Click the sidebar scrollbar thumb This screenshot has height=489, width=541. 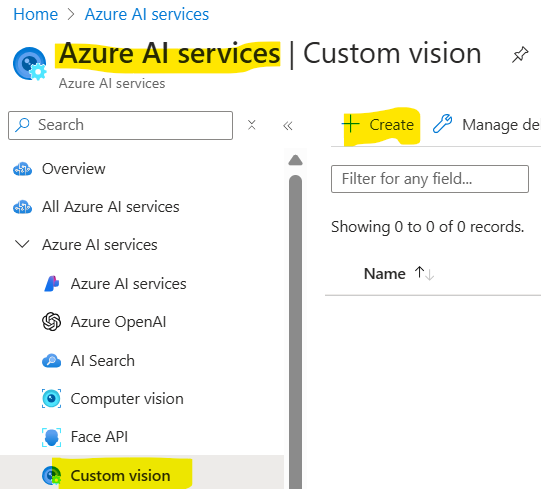(296, 331)
